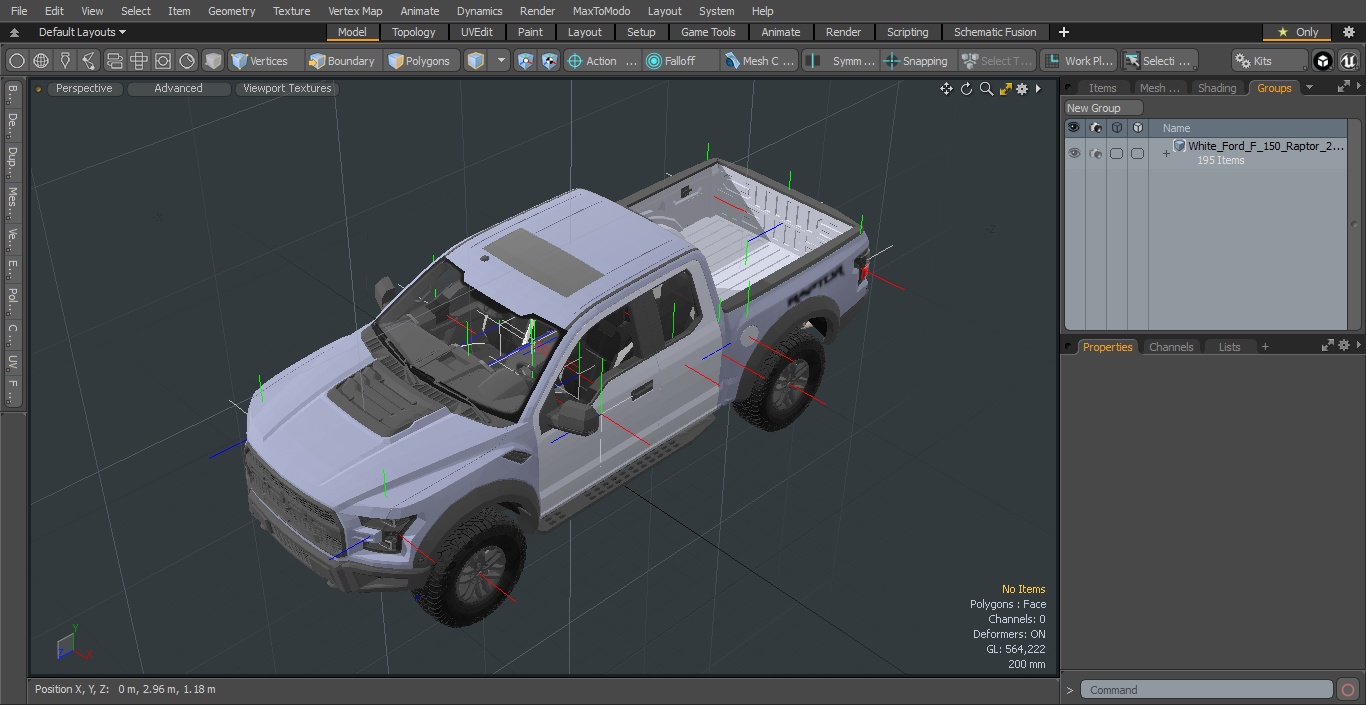This screenshot has height=705, width=1366.
Task: Open viewport settings gear icon
Action: click(x=1022, y=89)
